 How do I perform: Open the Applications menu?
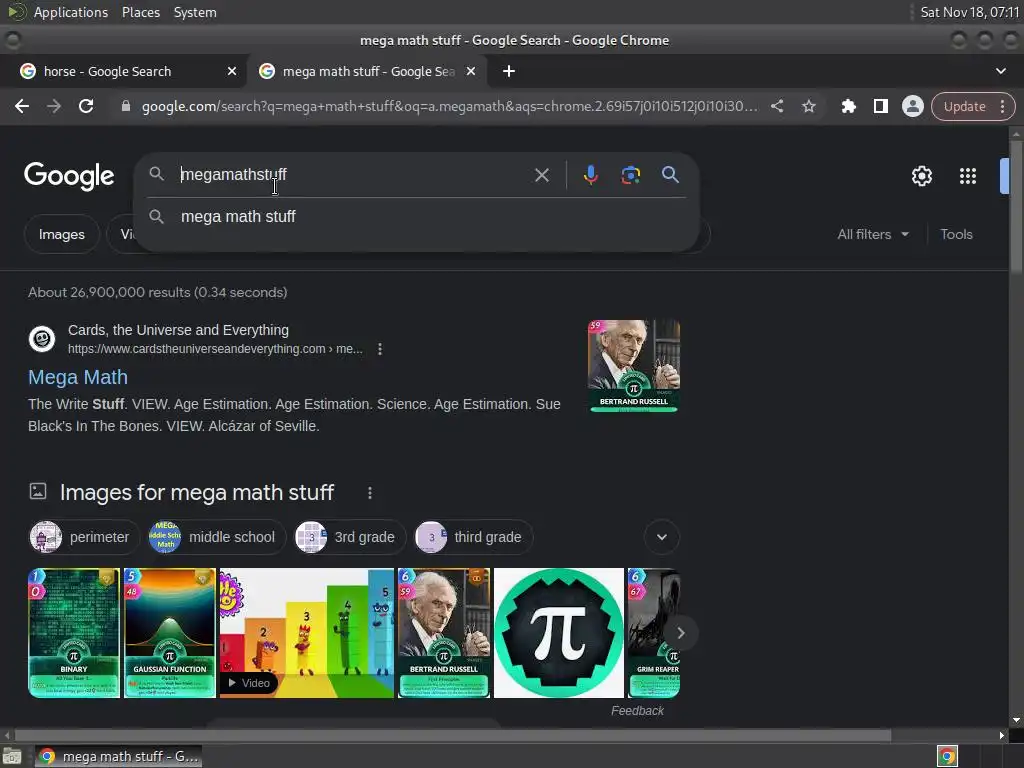pyautogui.click(x=71, y=12)
